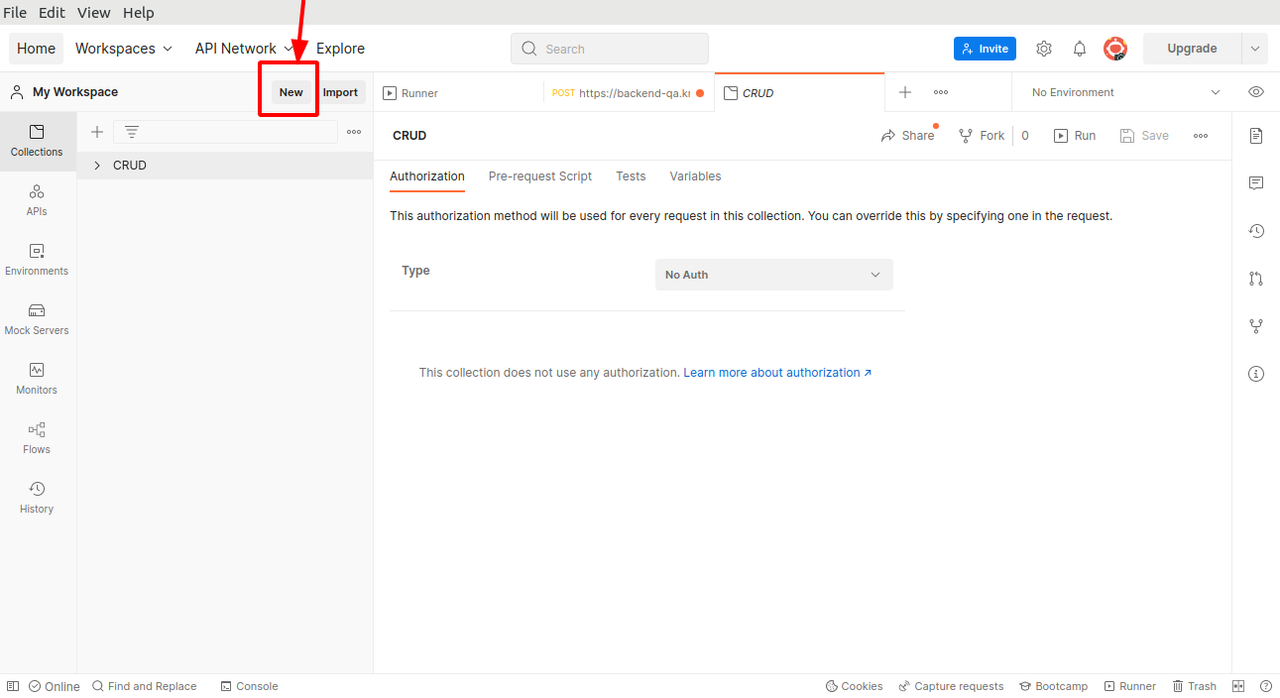Open the Upgrade dropdown arrow
1280x698 pixels.
tap(1255, 48)
